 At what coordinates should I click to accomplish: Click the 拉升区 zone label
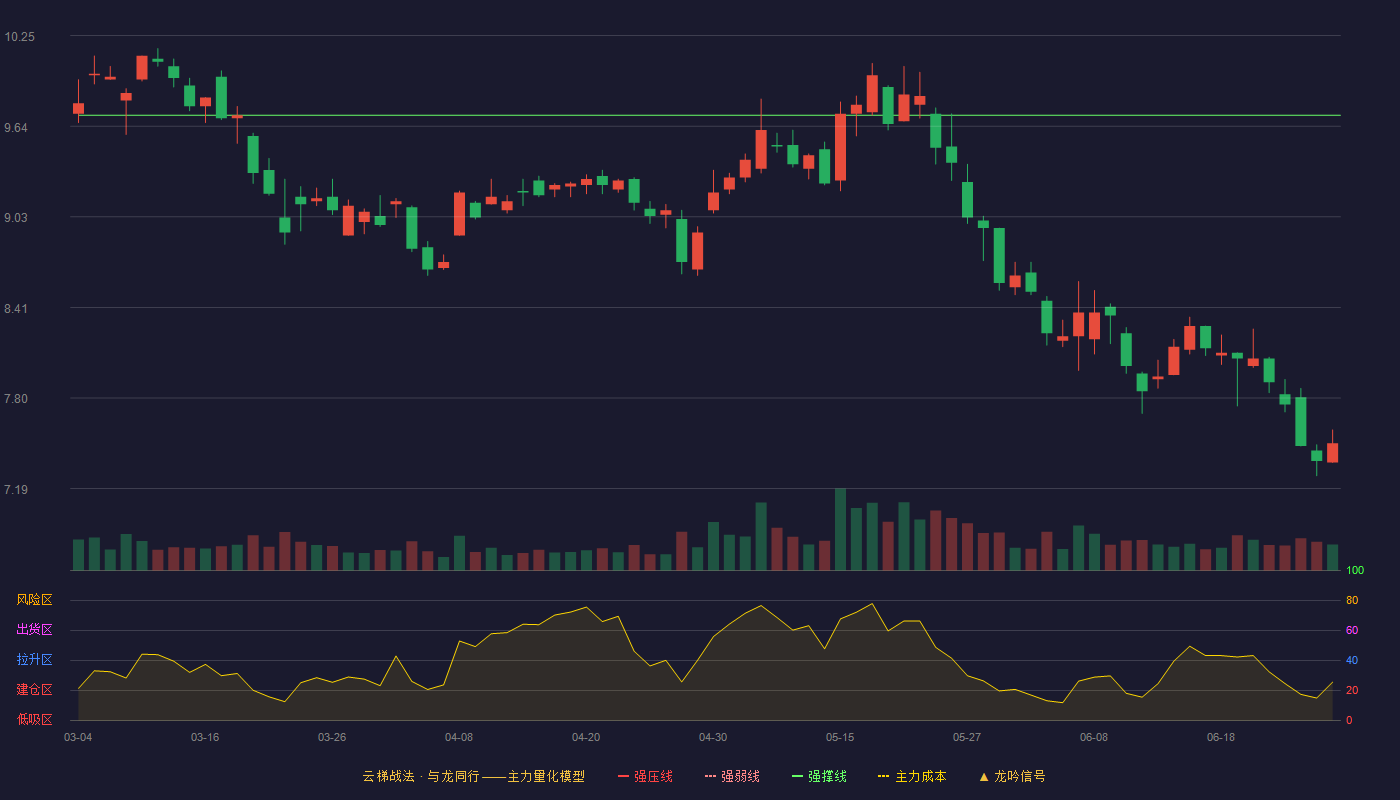click(34, 660)
